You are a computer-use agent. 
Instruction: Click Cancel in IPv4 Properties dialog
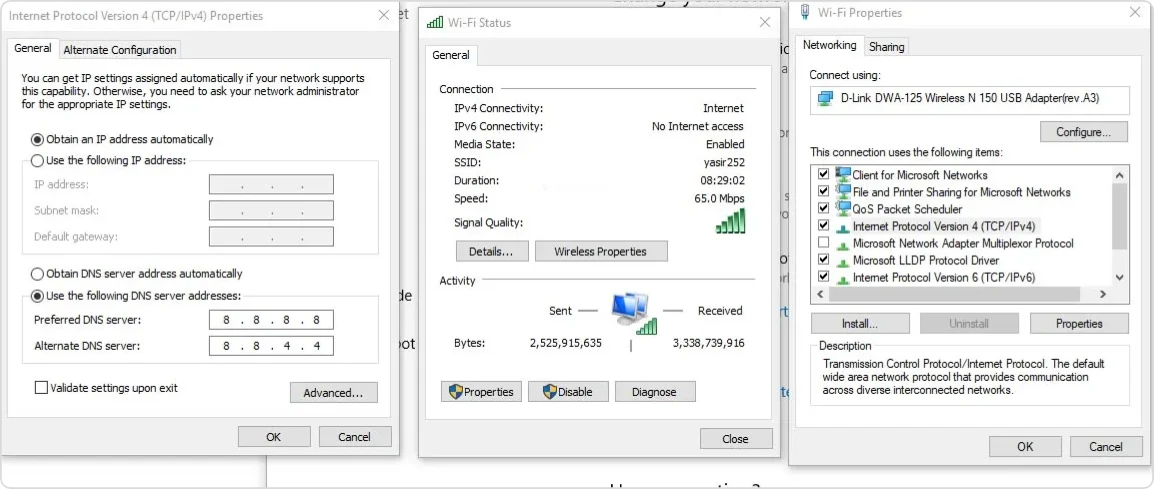tap(355, 437)
